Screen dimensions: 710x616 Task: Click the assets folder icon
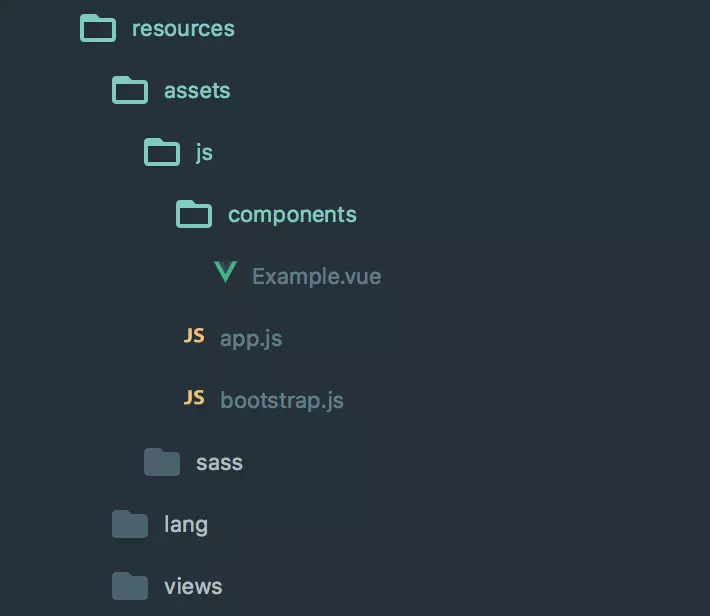coord(130,90)
